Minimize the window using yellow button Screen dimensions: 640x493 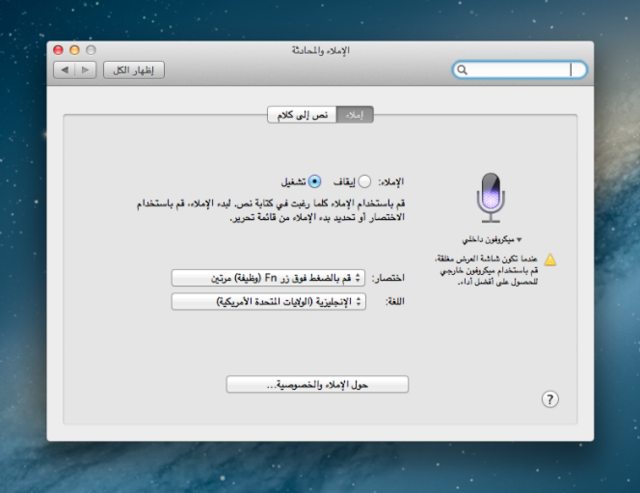74,50
